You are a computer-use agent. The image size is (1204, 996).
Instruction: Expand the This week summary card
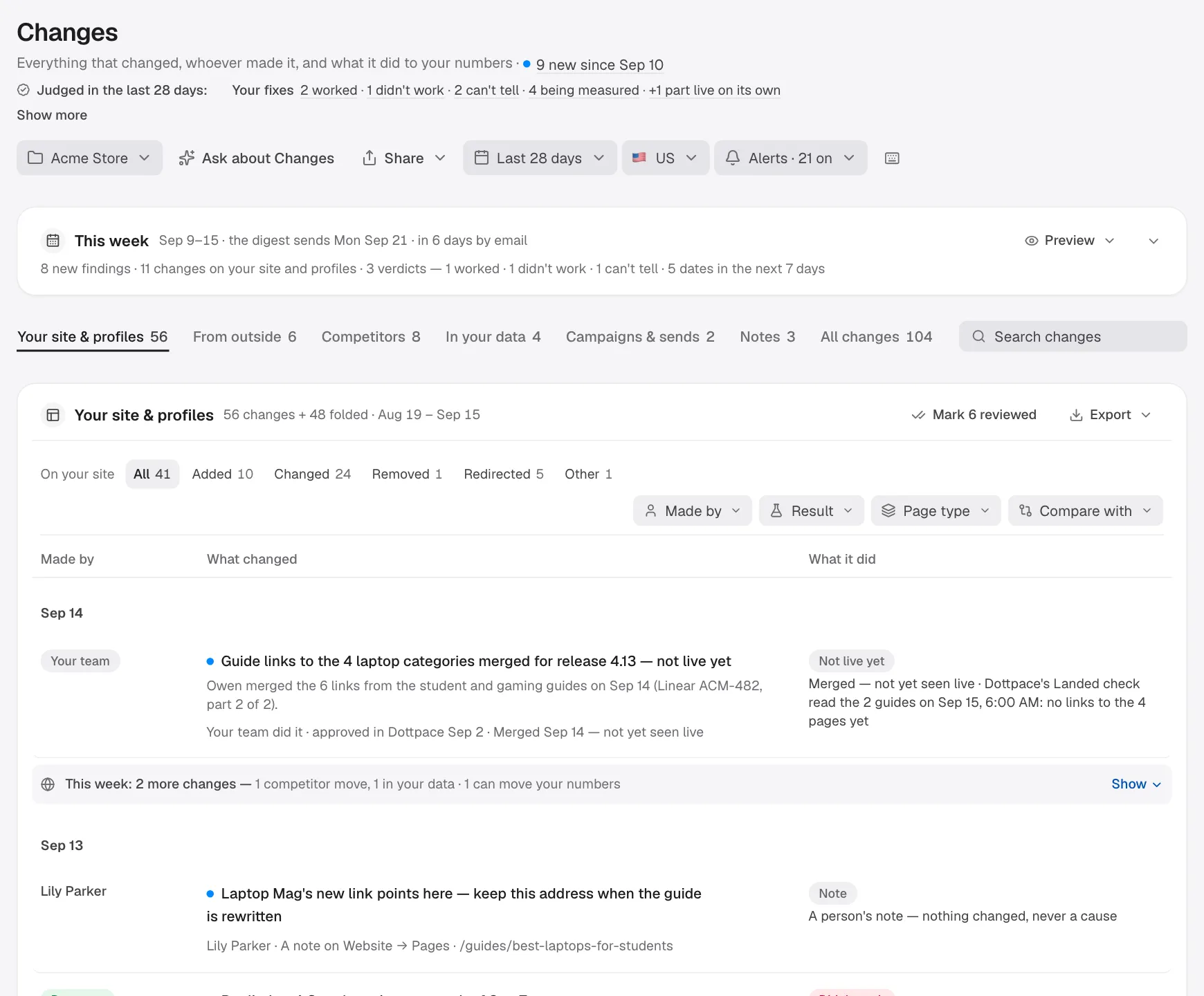pyautogui.click(x=1153, y=241)
